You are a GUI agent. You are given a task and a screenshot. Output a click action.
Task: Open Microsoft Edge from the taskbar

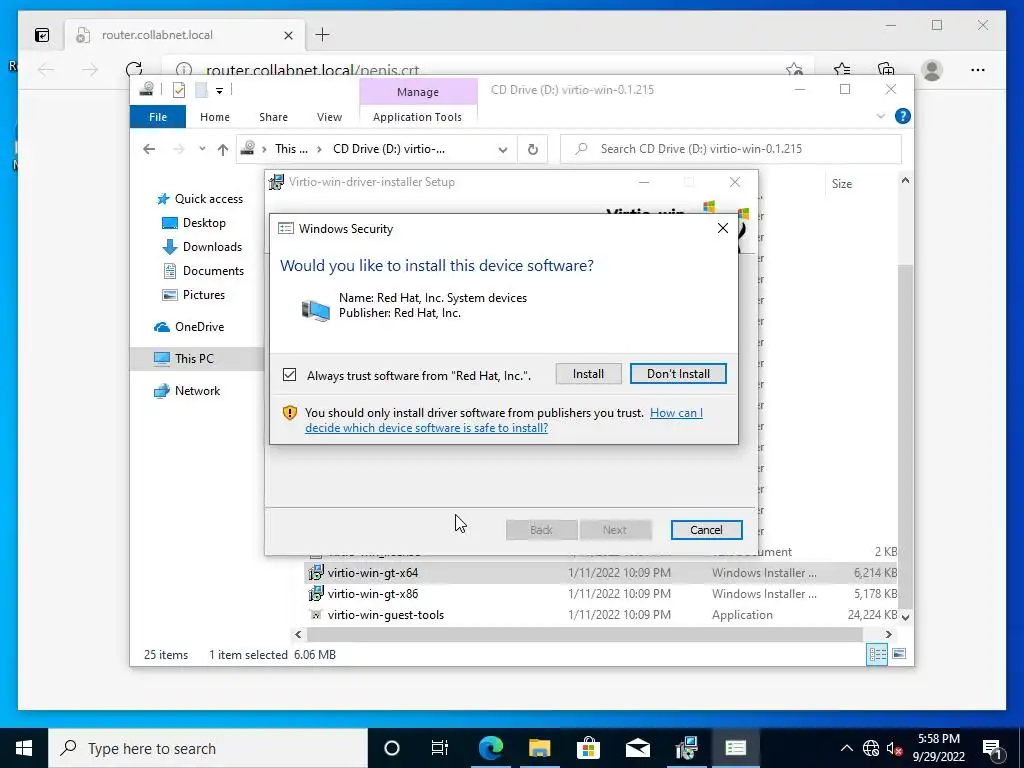[490, 748]
